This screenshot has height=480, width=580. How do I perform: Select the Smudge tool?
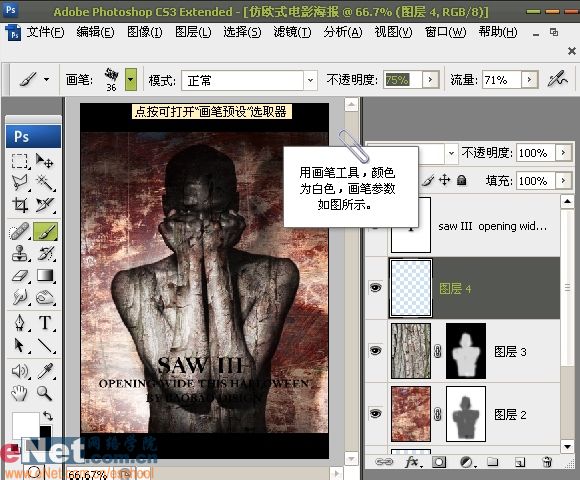click(19, 297)
